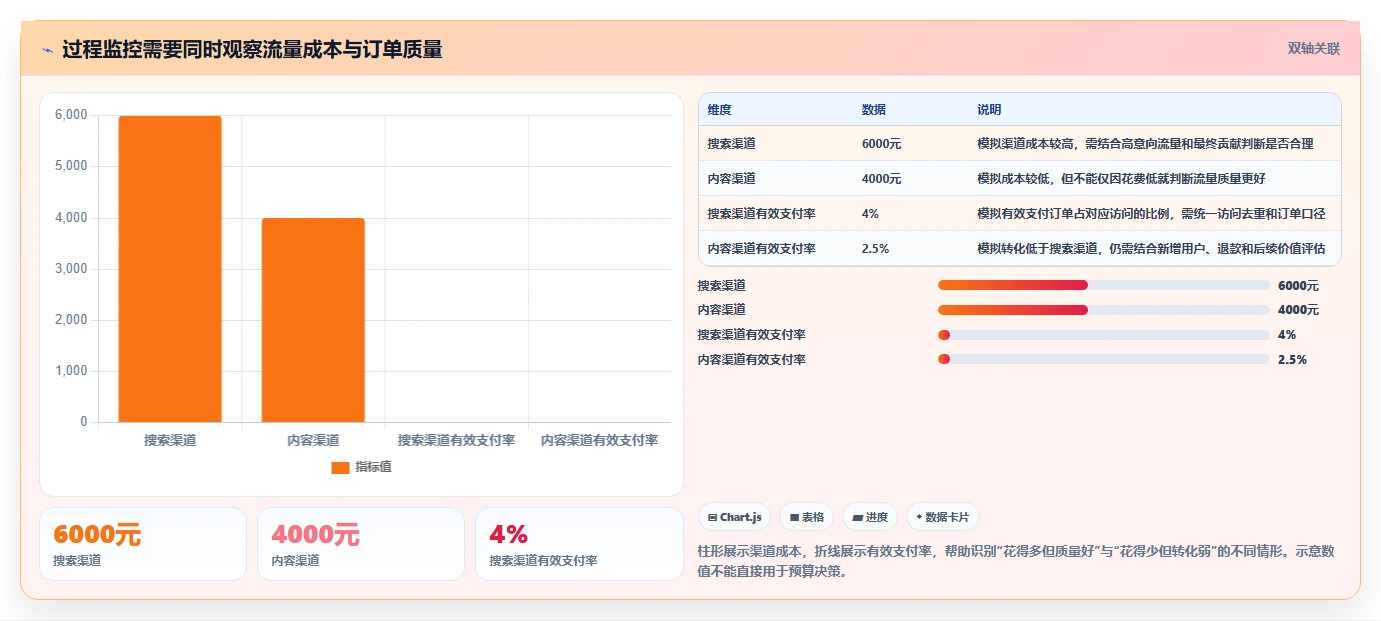Click the 4% 搜索渠道有效支付率 data card
Viewport: 1381px width, 621px height.
[579, 544]
